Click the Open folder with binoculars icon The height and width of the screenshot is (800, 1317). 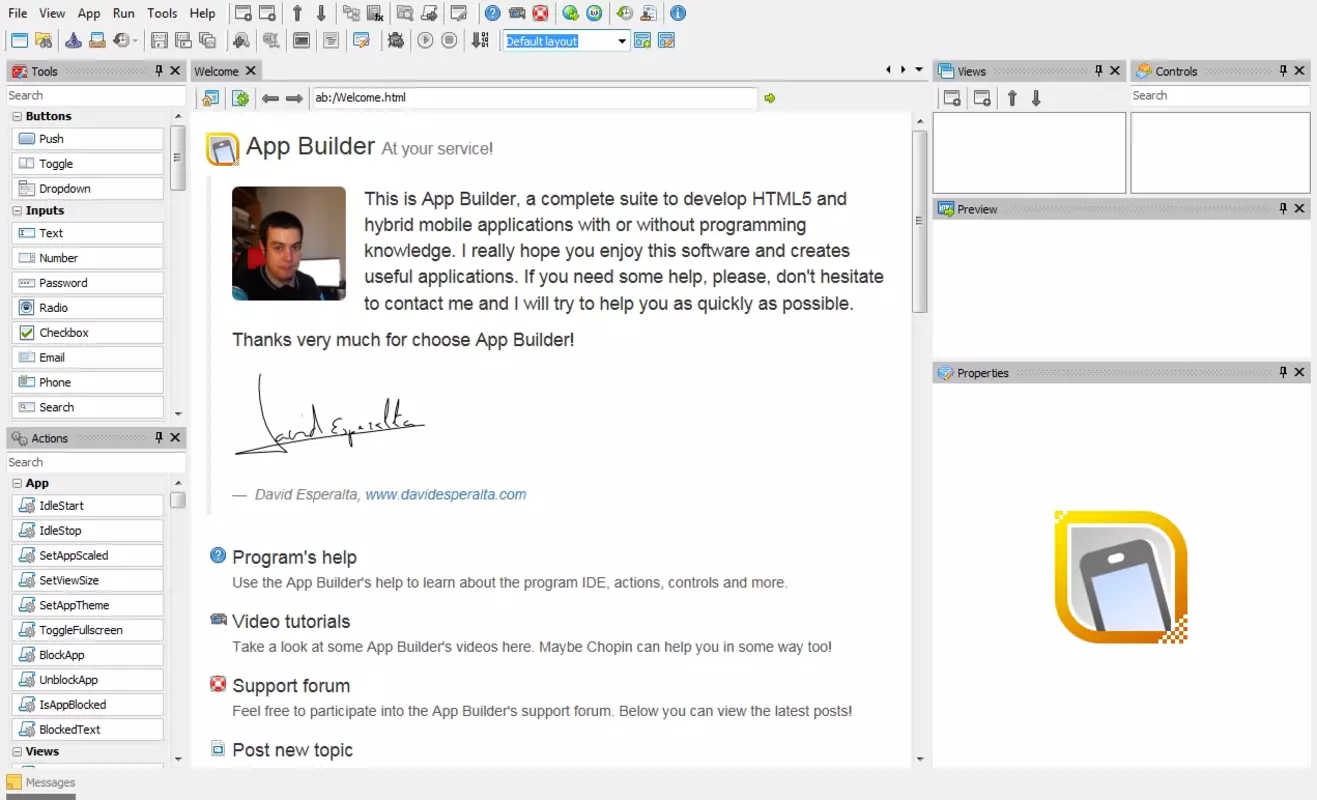(43, 41)
